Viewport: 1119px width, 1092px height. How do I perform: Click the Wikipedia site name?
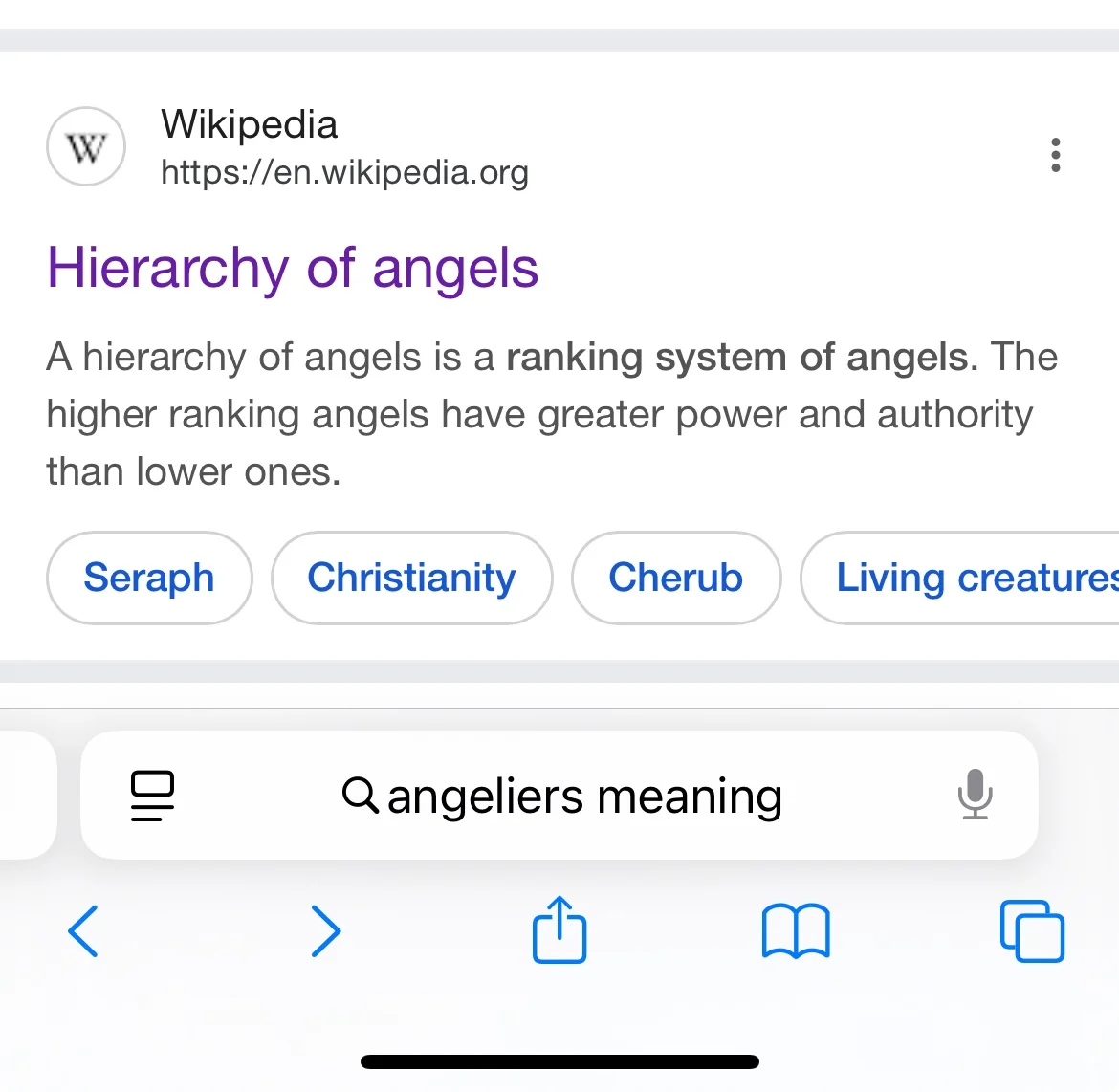[x=249, y=124]
